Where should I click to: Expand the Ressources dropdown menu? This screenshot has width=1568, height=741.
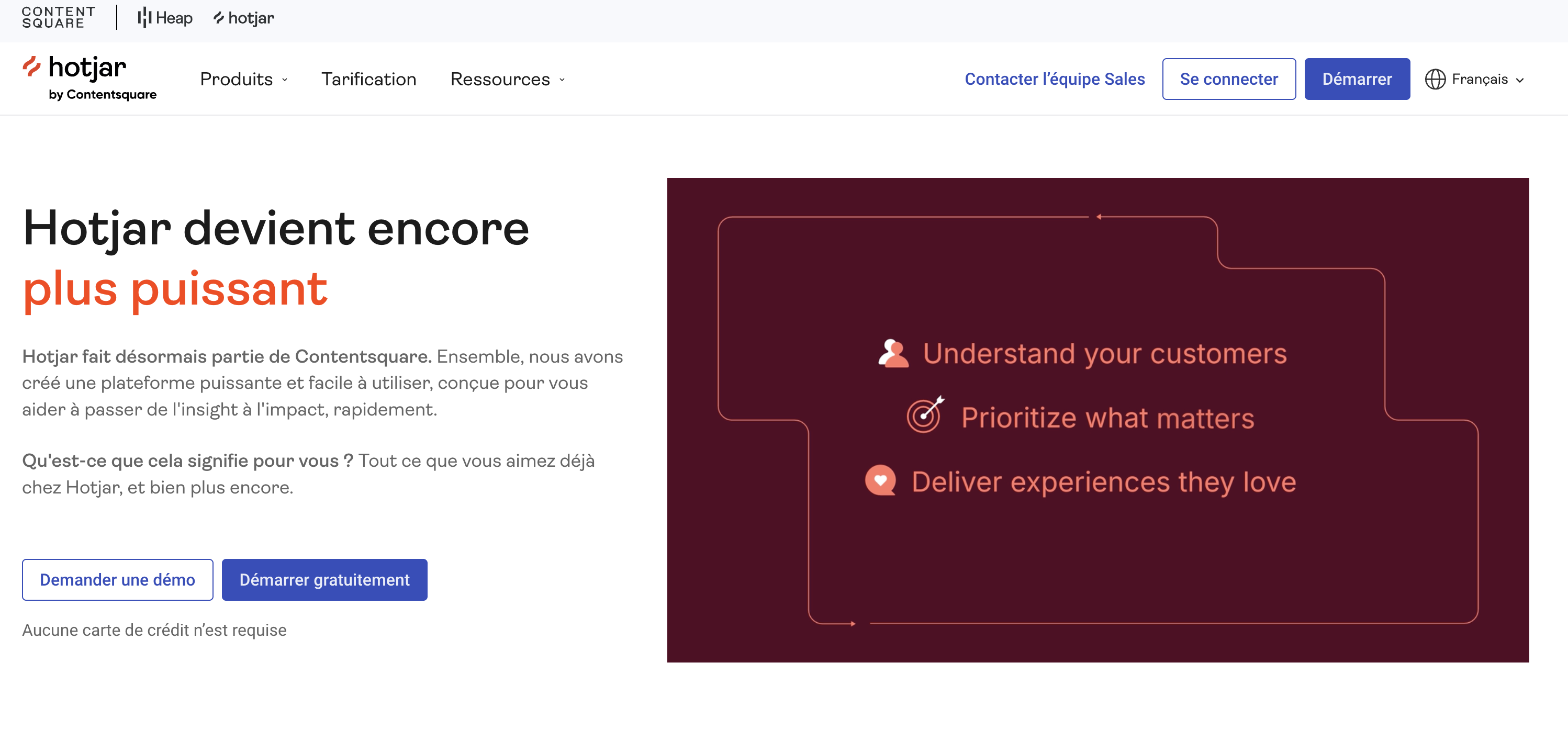[x=500, y=79]
